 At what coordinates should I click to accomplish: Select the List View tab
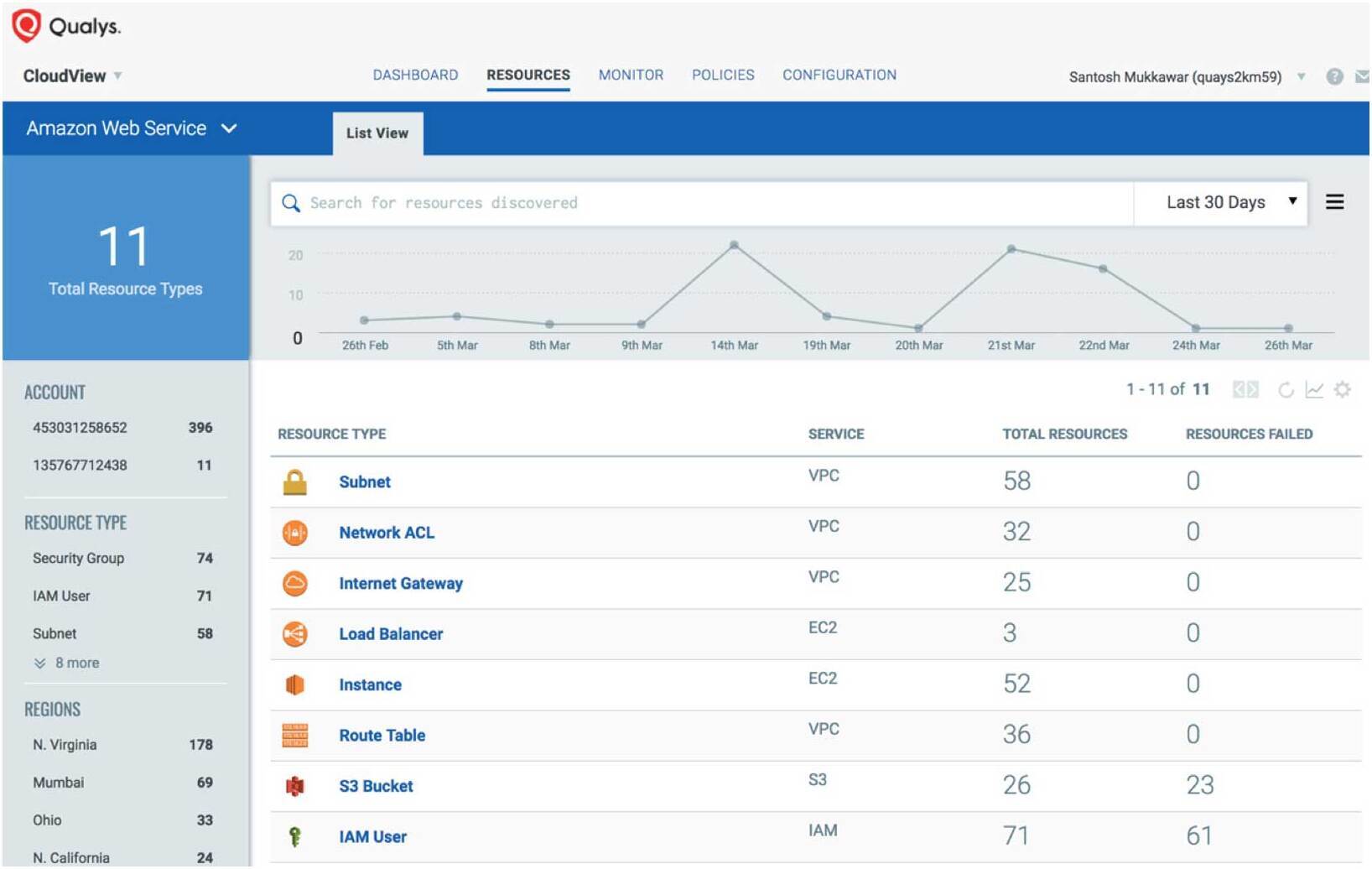(x=377, y=133)
